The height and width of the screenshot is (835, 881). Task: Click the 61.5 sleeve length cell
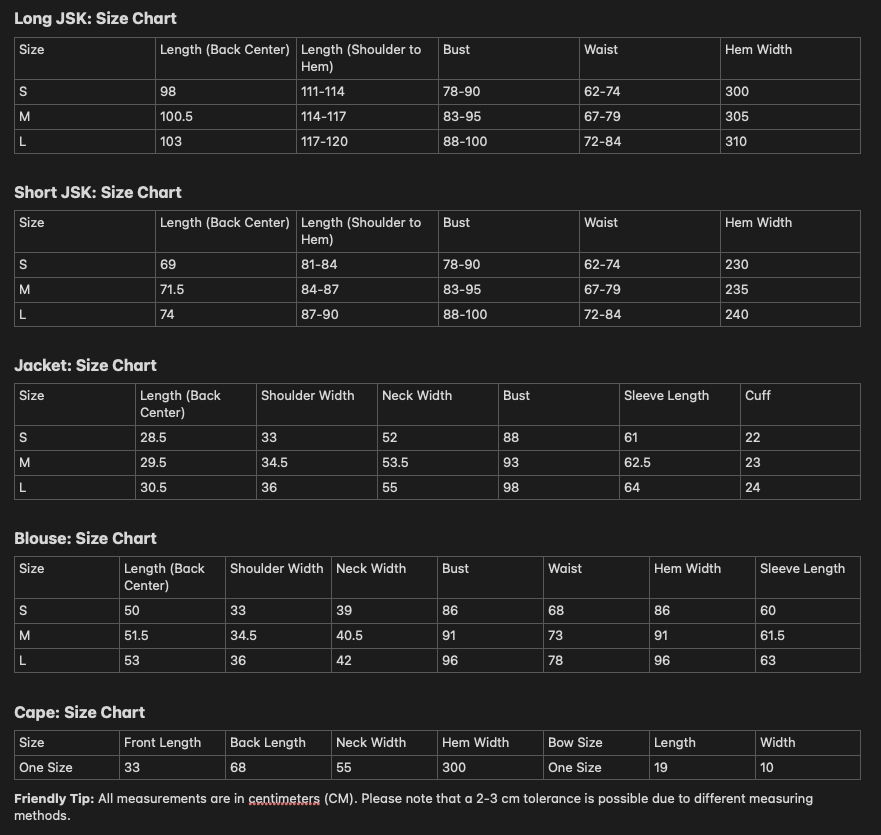click(x=772, y=635)
